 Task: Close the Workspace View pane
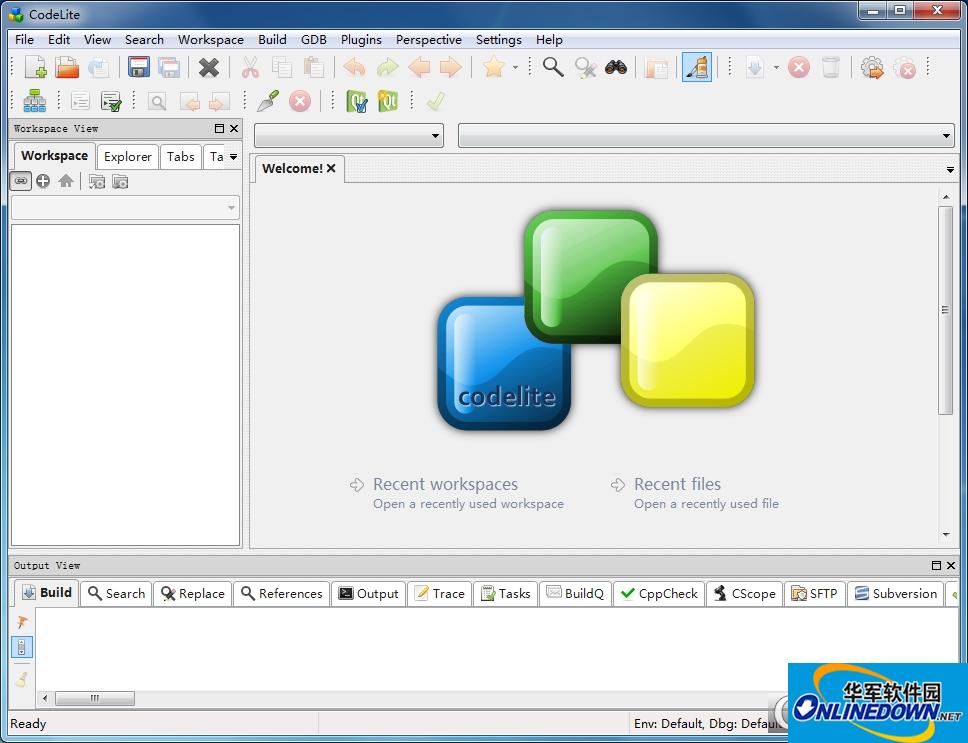point(234,128)
